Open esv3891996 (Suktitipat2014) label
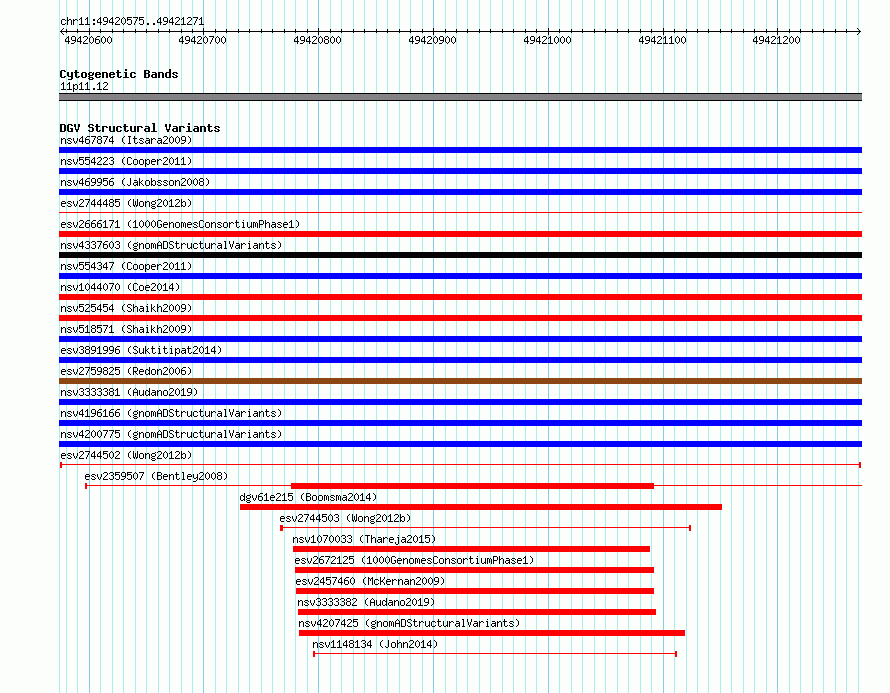890x693 pixels. click(x=141, y=350)
